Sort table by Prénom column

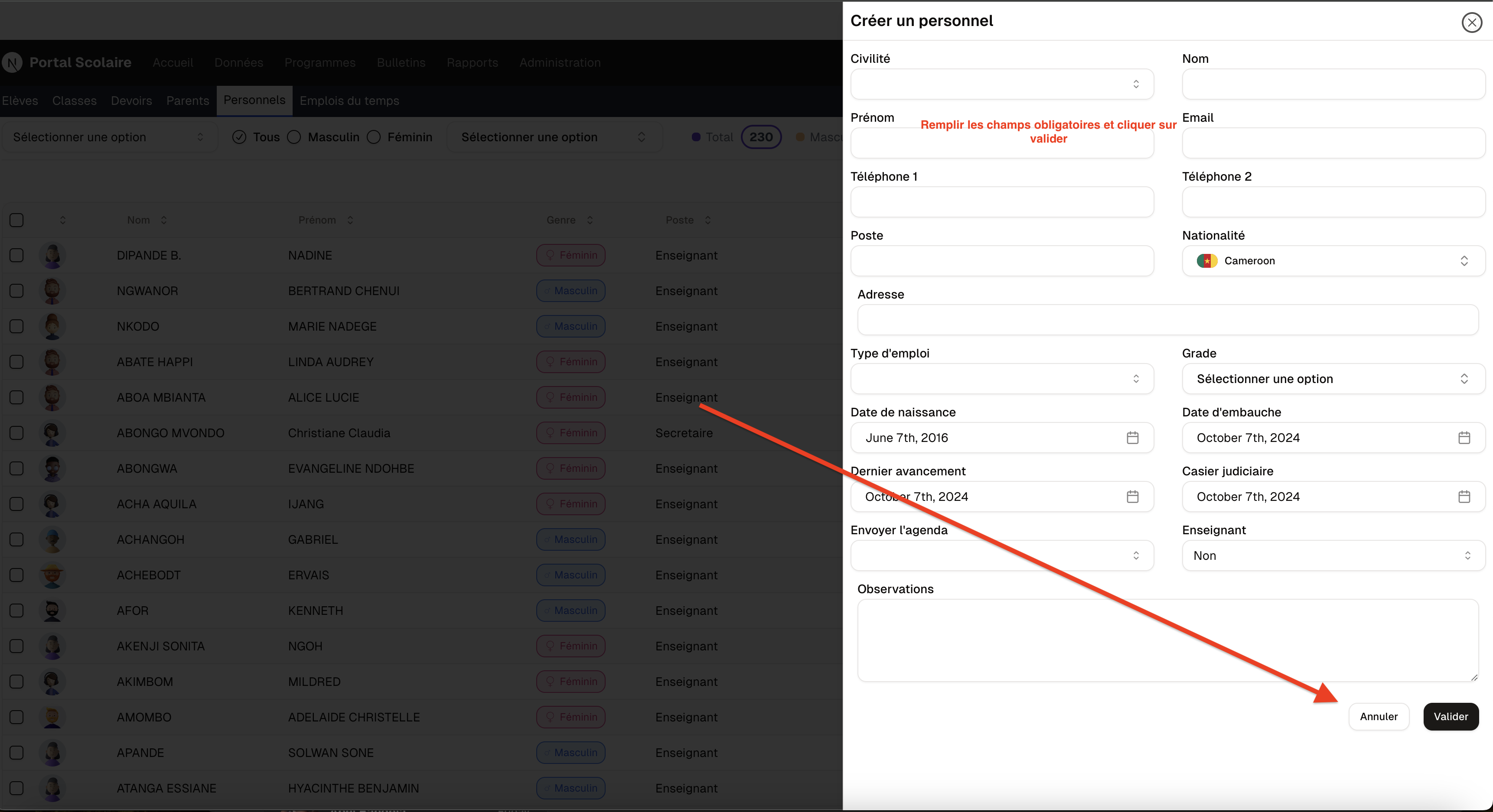(326, 220)
